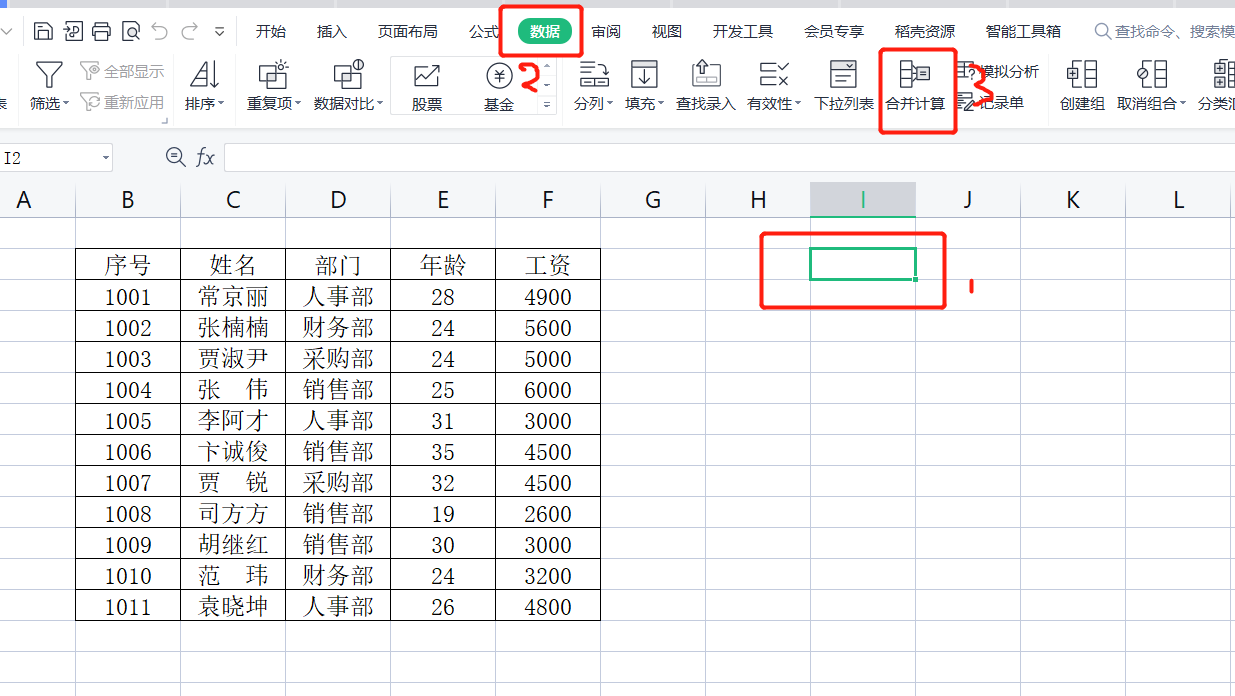Click the cell containing 1006

click(x=128, y=451)
